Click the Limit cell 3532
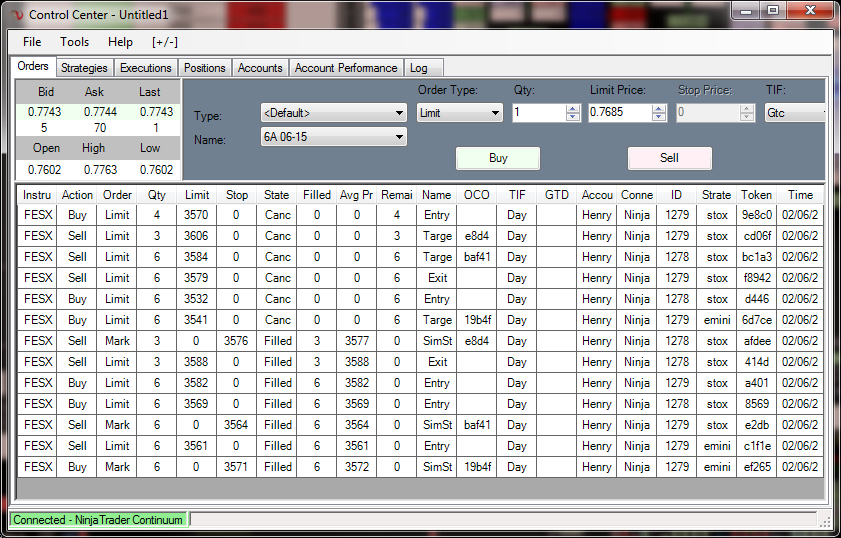The height and width of the screenshot is (538, 841). pos(197,299)
